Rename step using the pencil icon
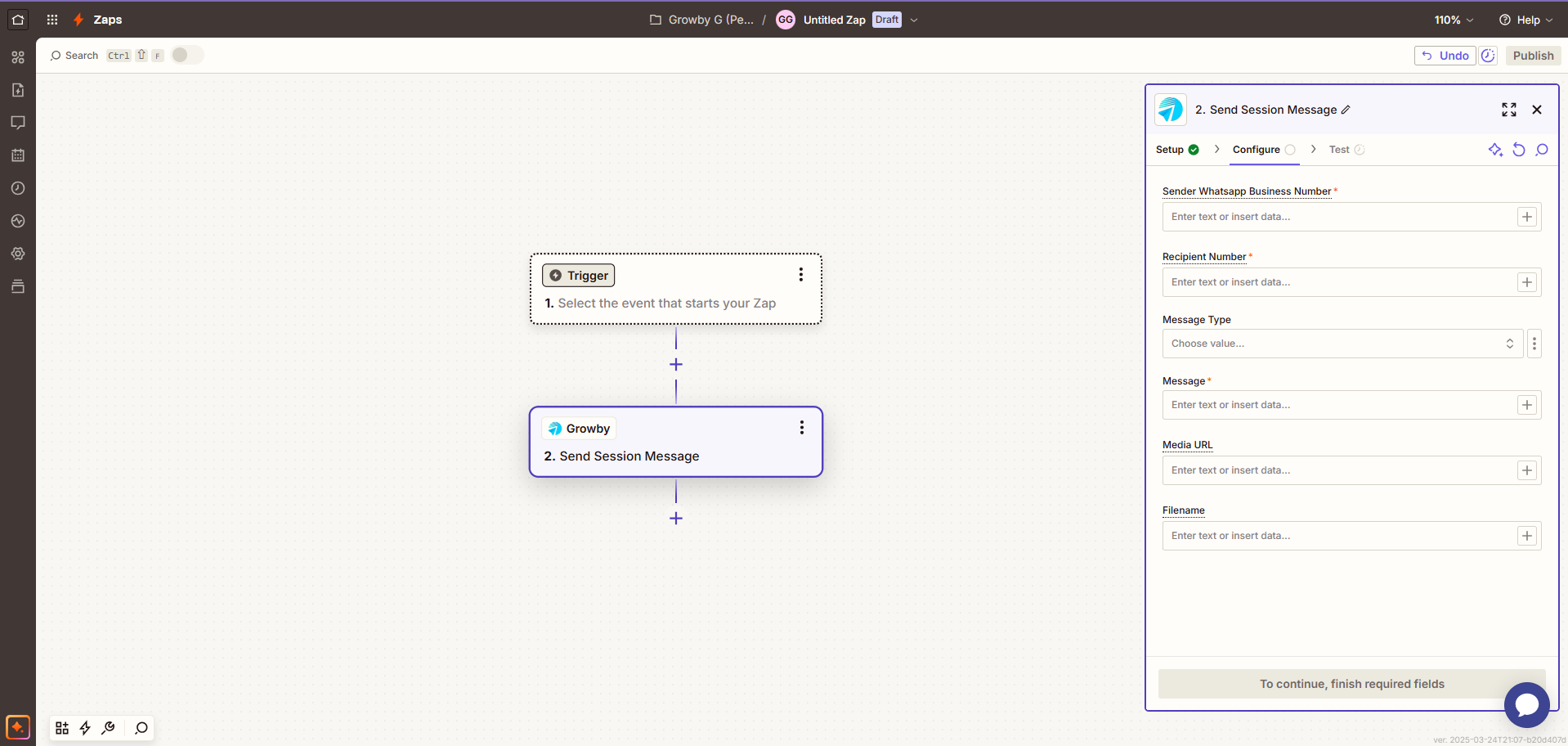 [1346, 110]
